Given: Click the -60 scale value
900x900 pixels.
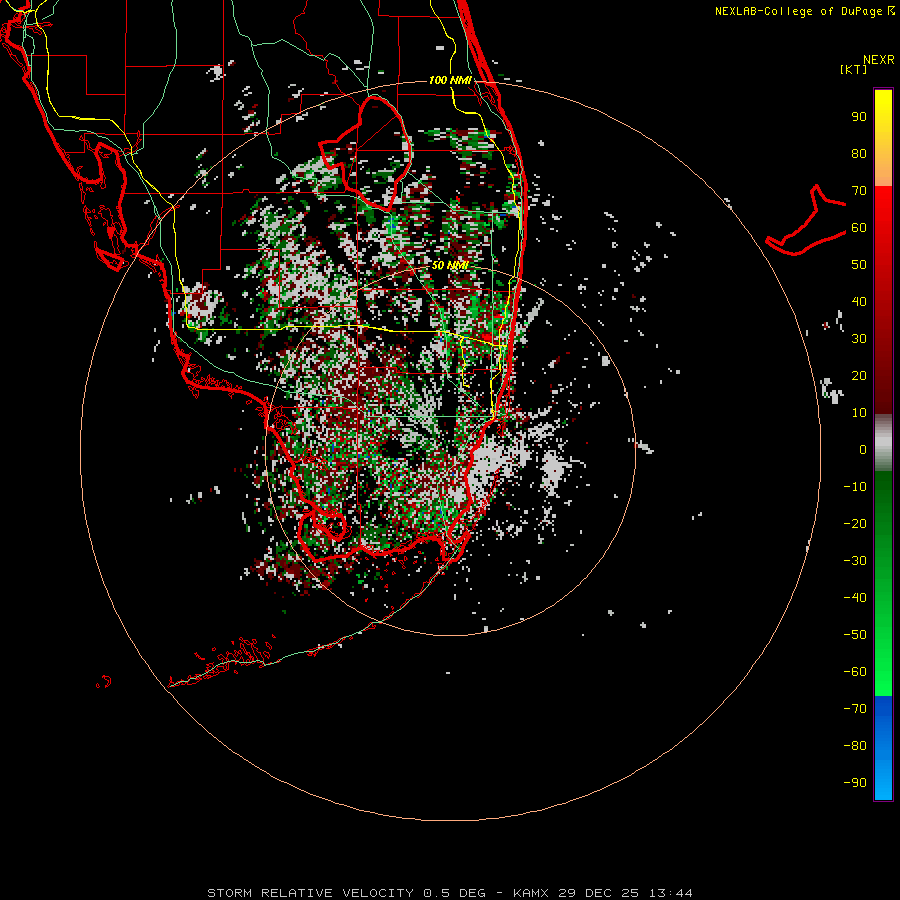Looking at the screenshot, I should [x=855, y=672].
